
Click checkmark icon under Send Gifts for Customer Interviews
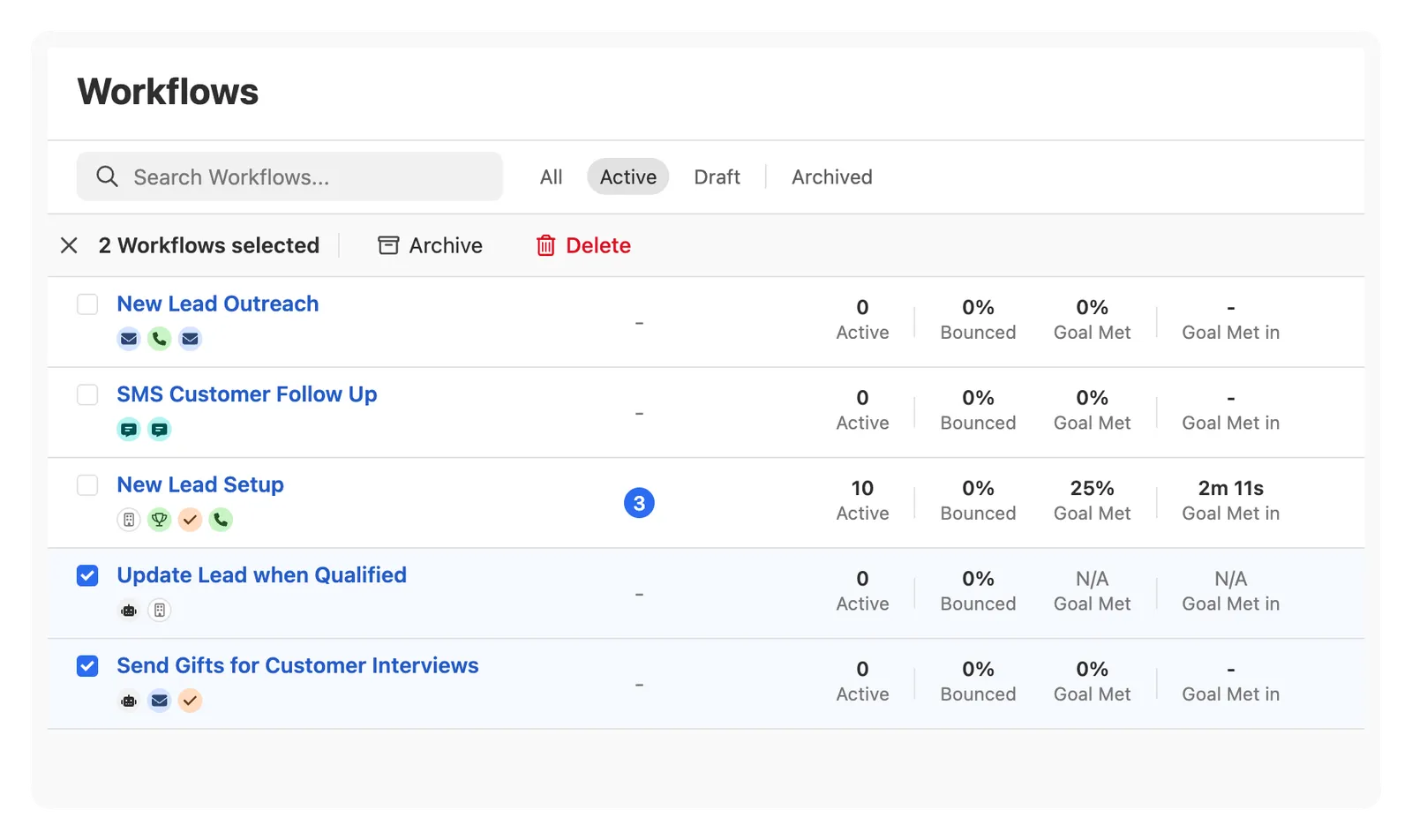click(190, 701)
